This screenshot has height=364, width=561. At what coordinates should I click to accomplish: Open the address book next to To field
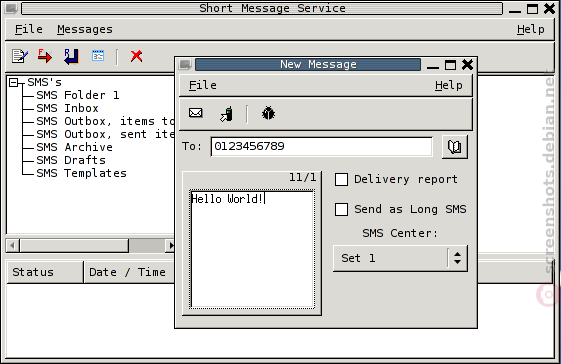coord(455,147)
